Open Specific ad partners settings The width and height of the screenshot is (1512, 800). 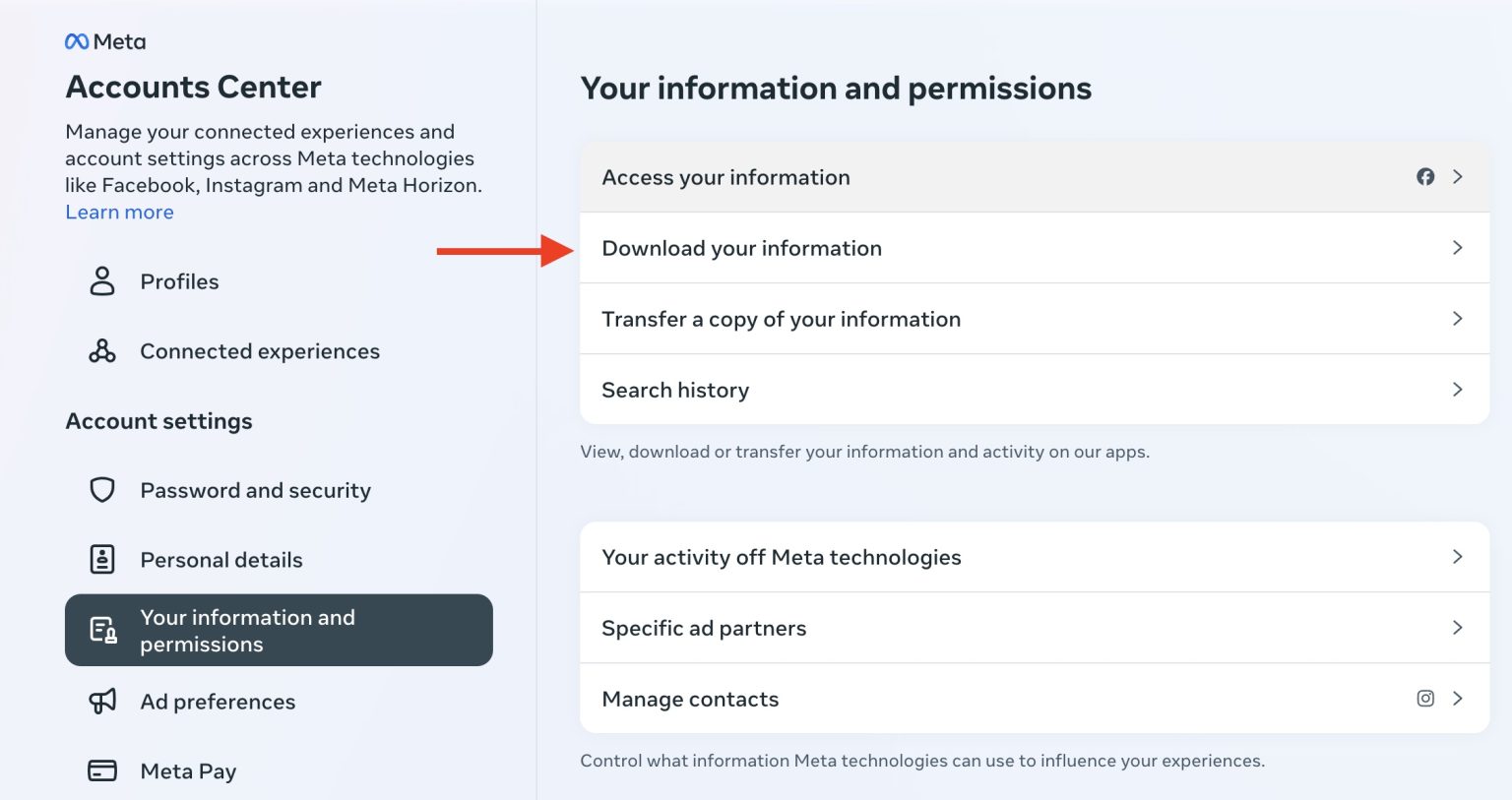pyautogui.click(x=704, y=628)
